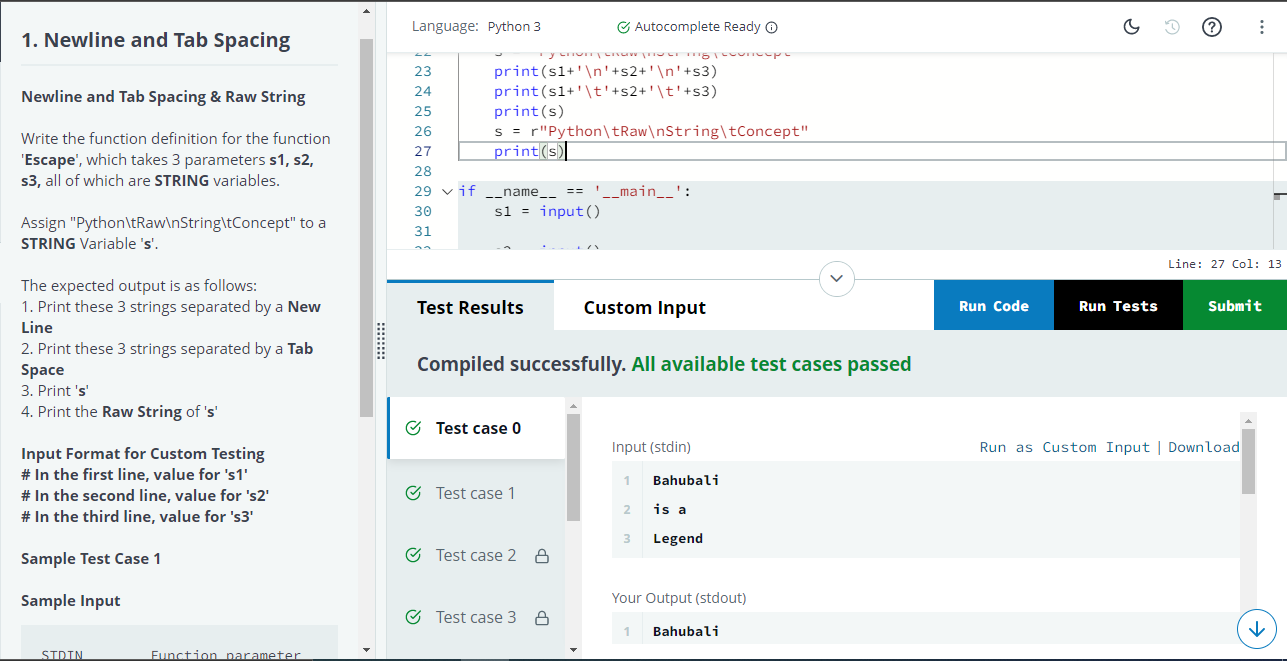Select the Test Results tab
Viewport: 1287px width, 661px height.
470,307
